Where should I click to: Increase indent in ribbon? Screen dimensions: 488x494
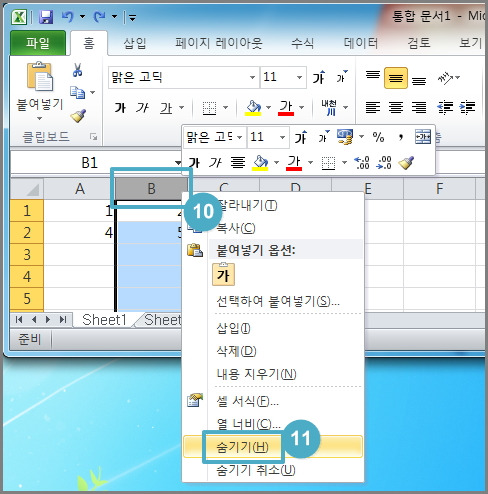point(467,107)
